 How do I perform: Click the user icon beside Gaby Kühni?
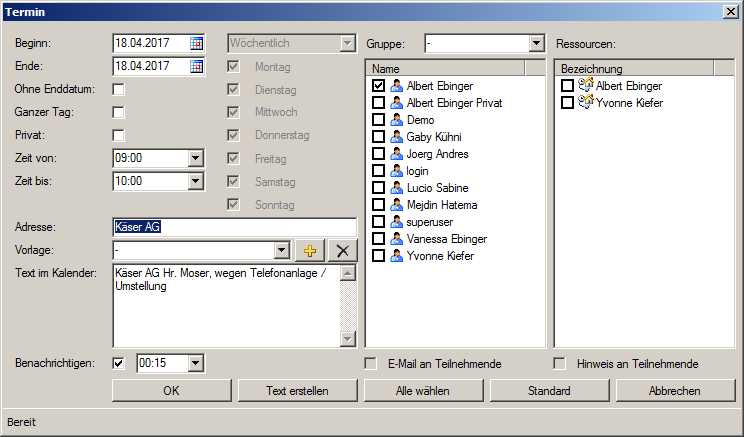tap(396, 137)
